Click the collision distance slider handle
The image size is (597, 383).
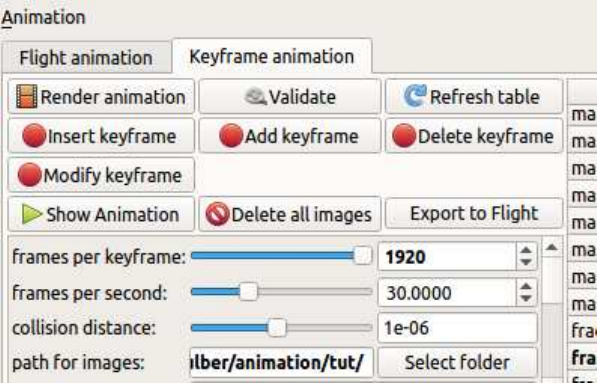pyautogui.click(x=277, y=328)
